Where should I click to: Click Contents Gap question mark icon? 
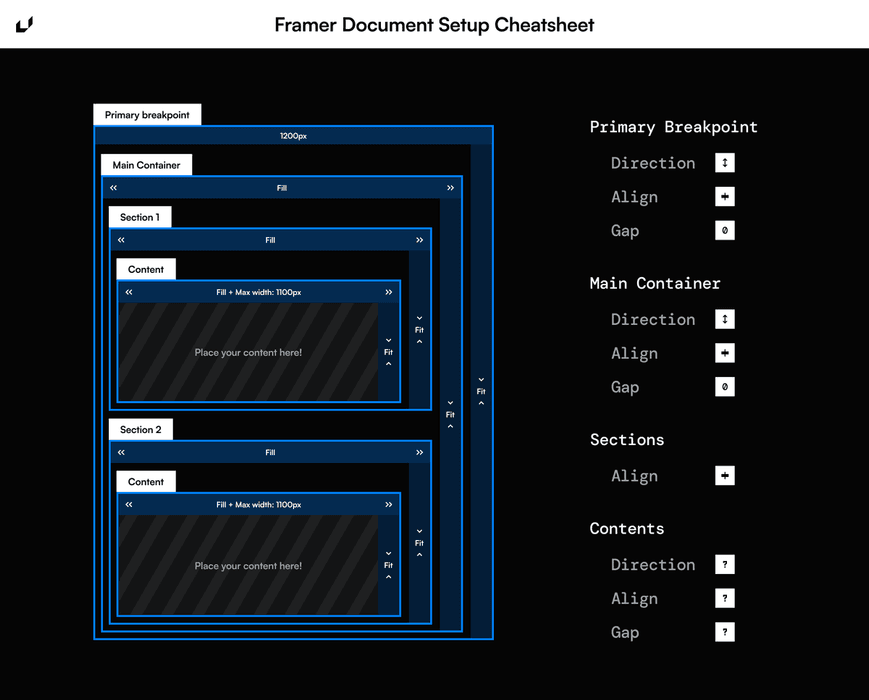pyautogui.click(x=724, y=632)
